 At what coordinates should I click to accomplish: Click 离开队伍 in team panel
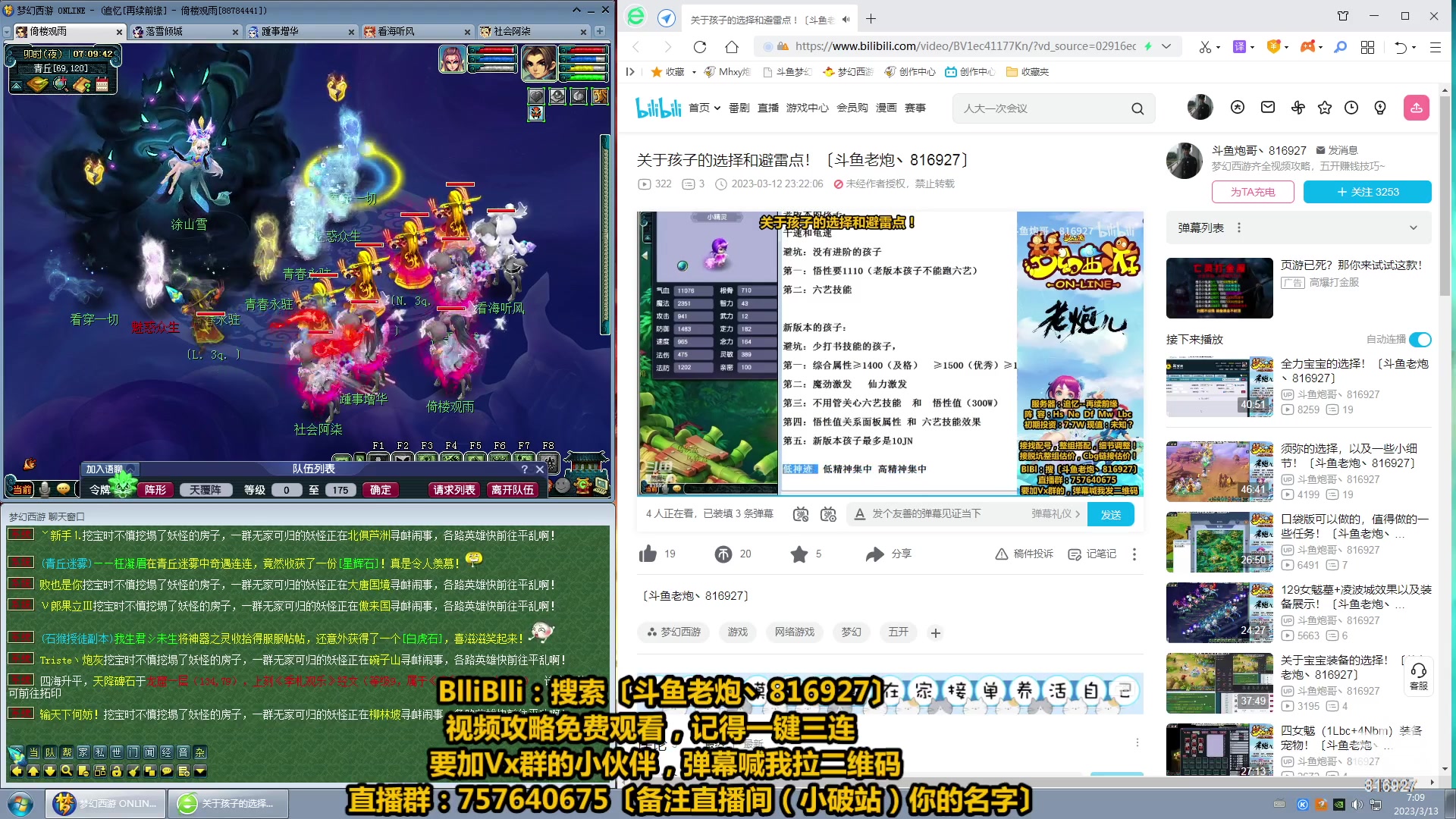click(513, 490)
